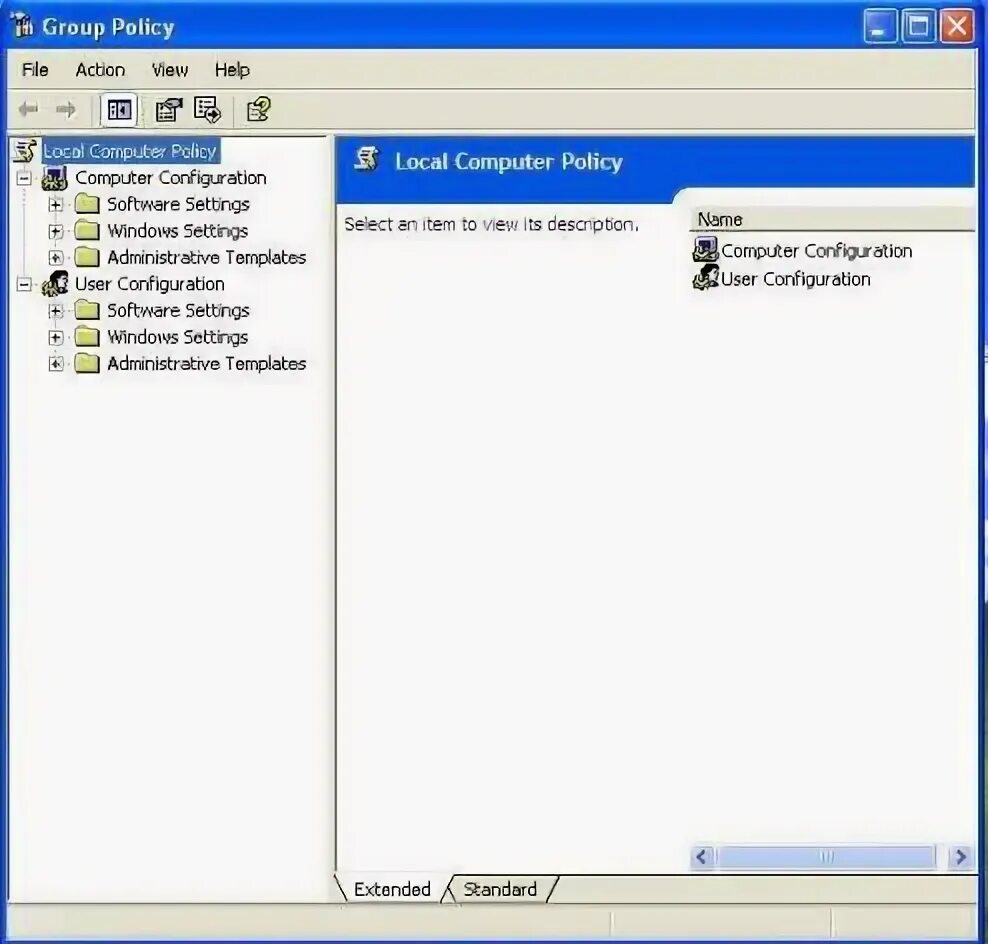The height and width of the screenshot is (944, 988).
Task: Minimize the Group Policy window
Action: (x=880, y=26)
